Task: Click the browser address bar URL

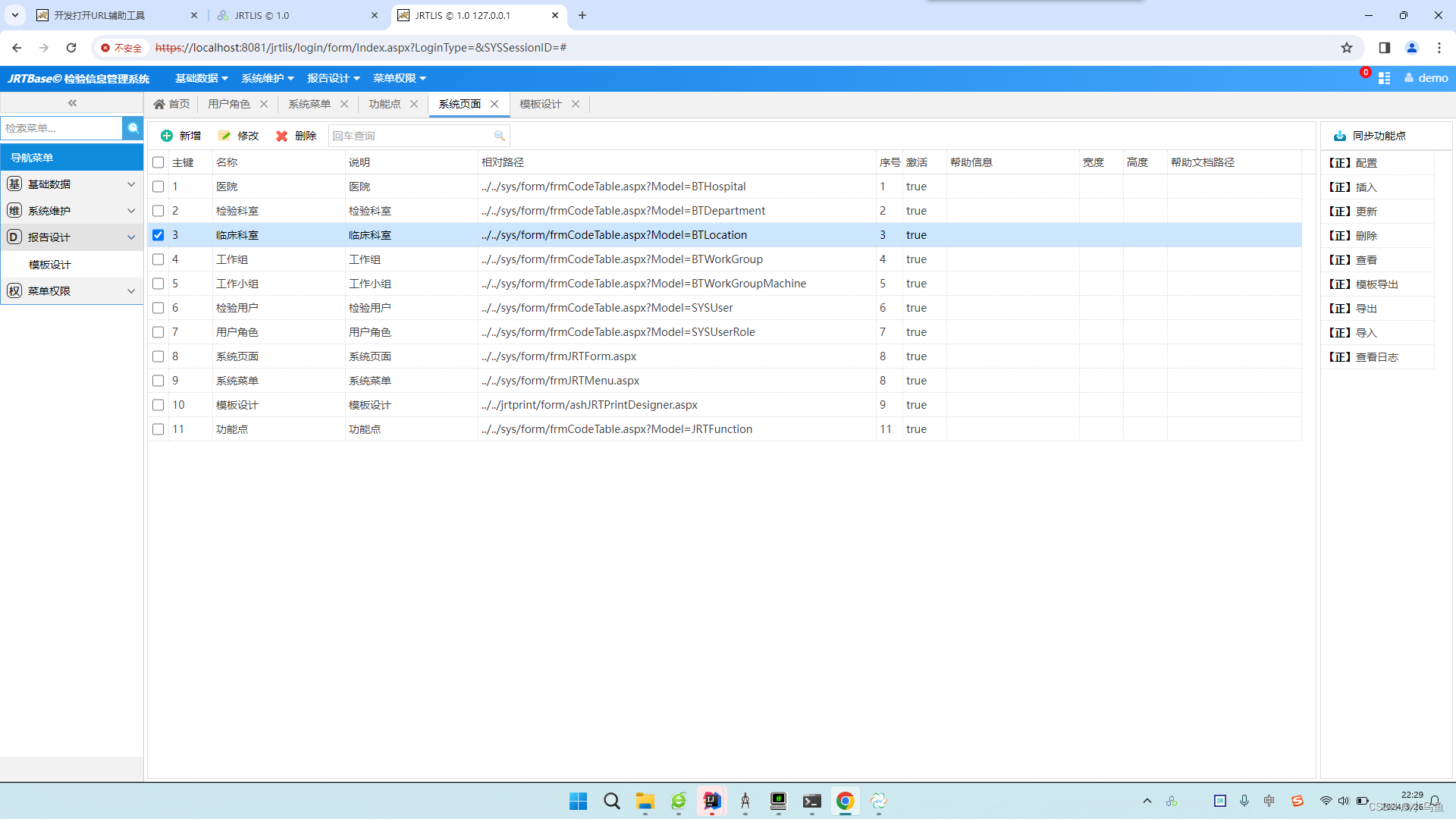Action: tap(361, 48)
